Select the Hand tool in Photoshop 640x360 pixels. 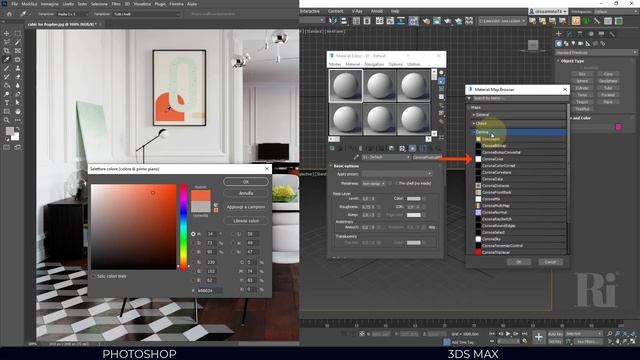(18, 111)
